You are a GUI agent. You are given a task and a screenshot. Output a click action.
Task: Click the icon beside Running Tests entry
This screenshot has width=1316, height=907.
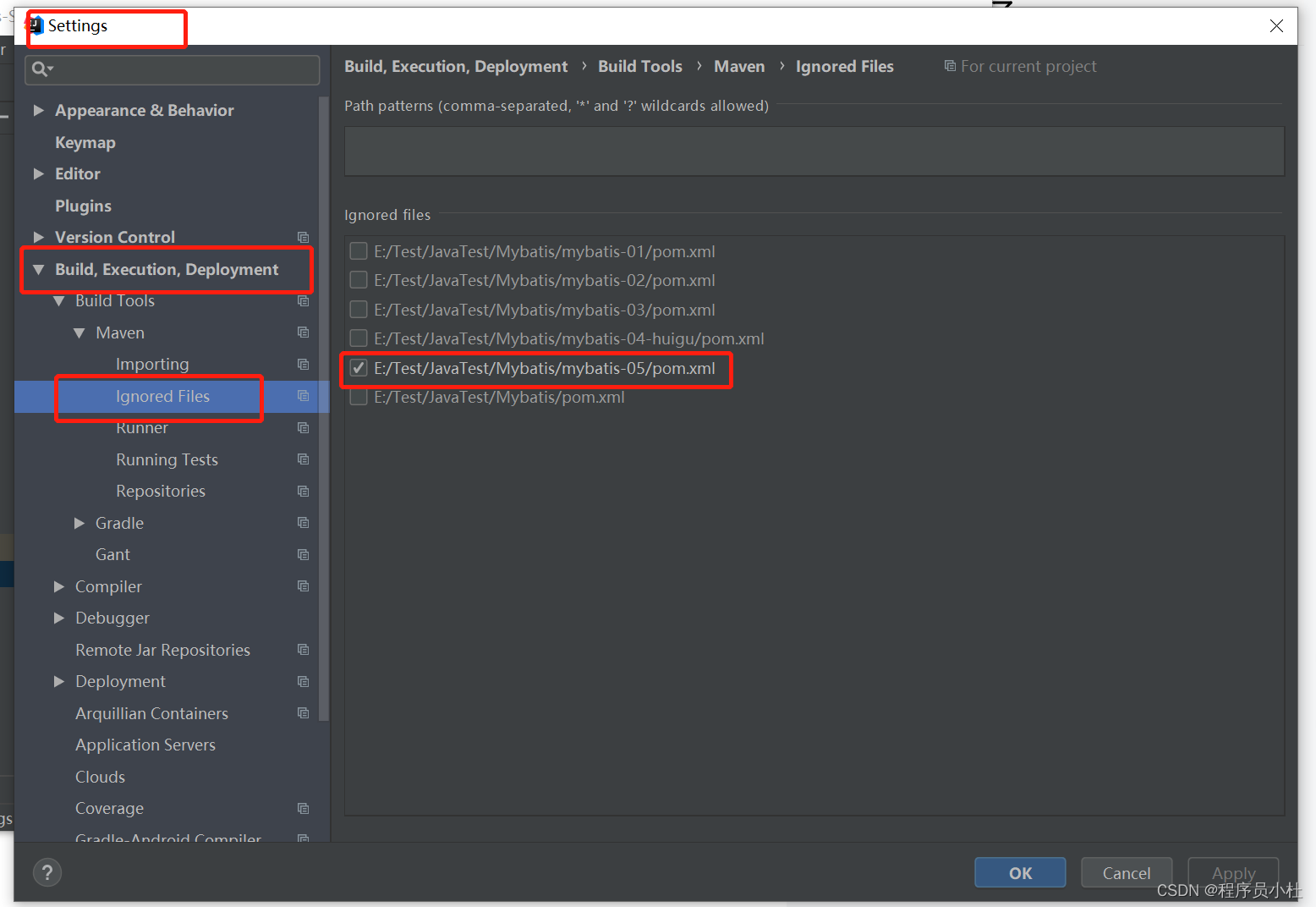click(x=303, y=459)
